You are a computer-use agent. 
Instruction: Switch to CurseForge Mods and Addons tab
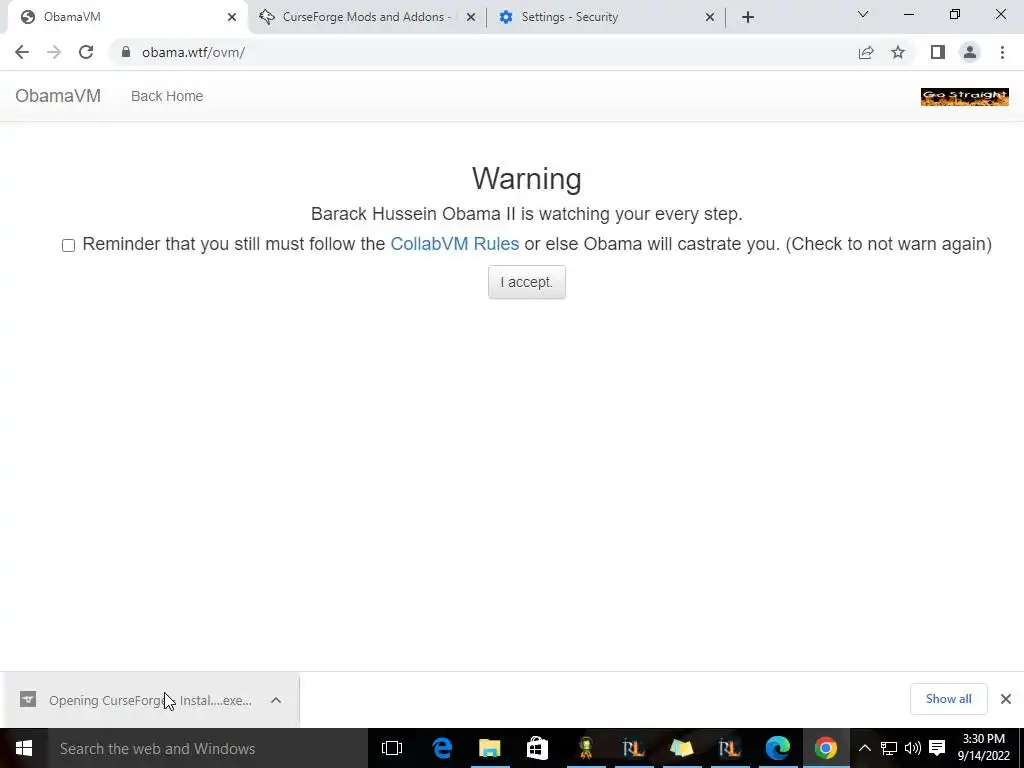coord(366,17)
